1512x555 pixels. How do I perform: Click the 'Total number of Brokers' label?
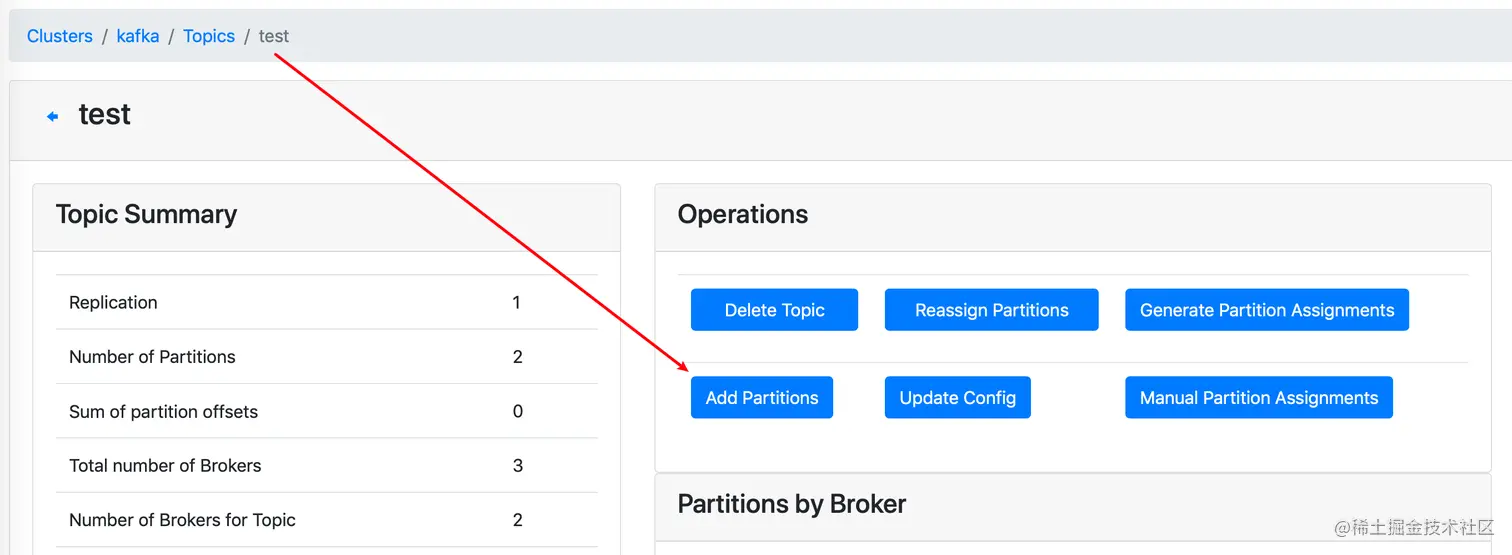[x=165, y=465]
